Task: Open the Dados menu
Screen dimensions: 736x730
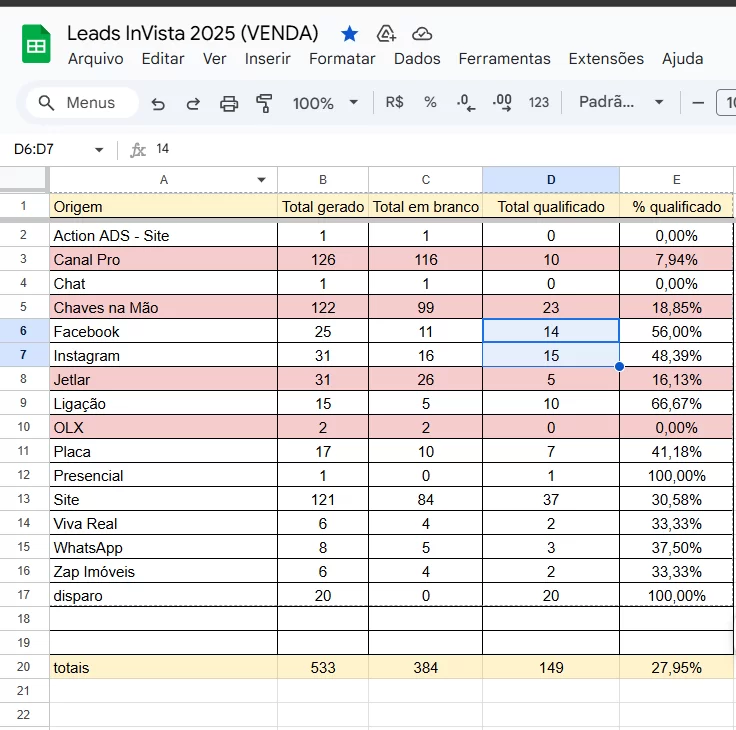Action: tap(417, 59)
